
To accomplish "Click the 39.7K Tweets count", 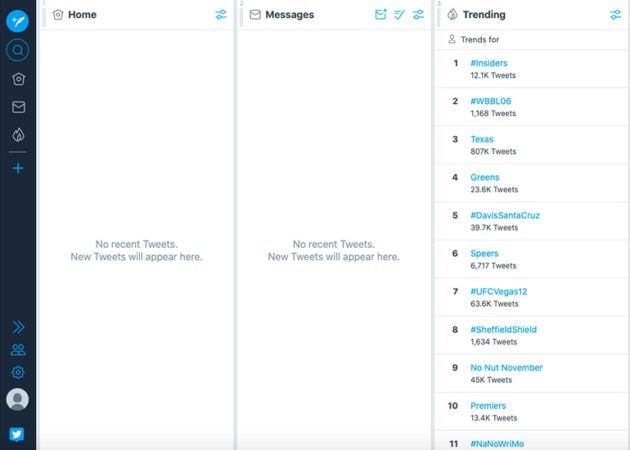I will pyautogui.click(x=494, y=228).
